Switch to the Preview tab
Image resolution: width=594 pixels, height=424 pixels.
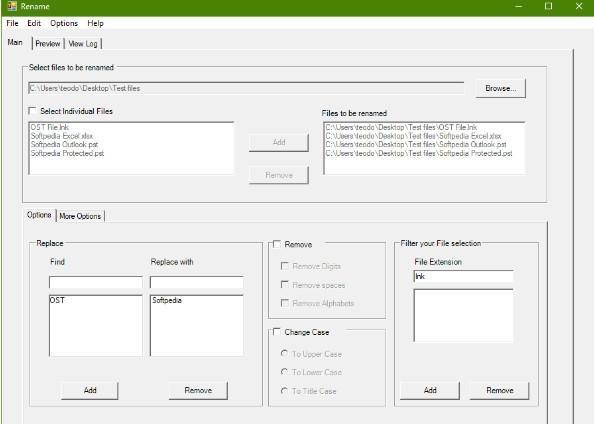coord(48,44)
